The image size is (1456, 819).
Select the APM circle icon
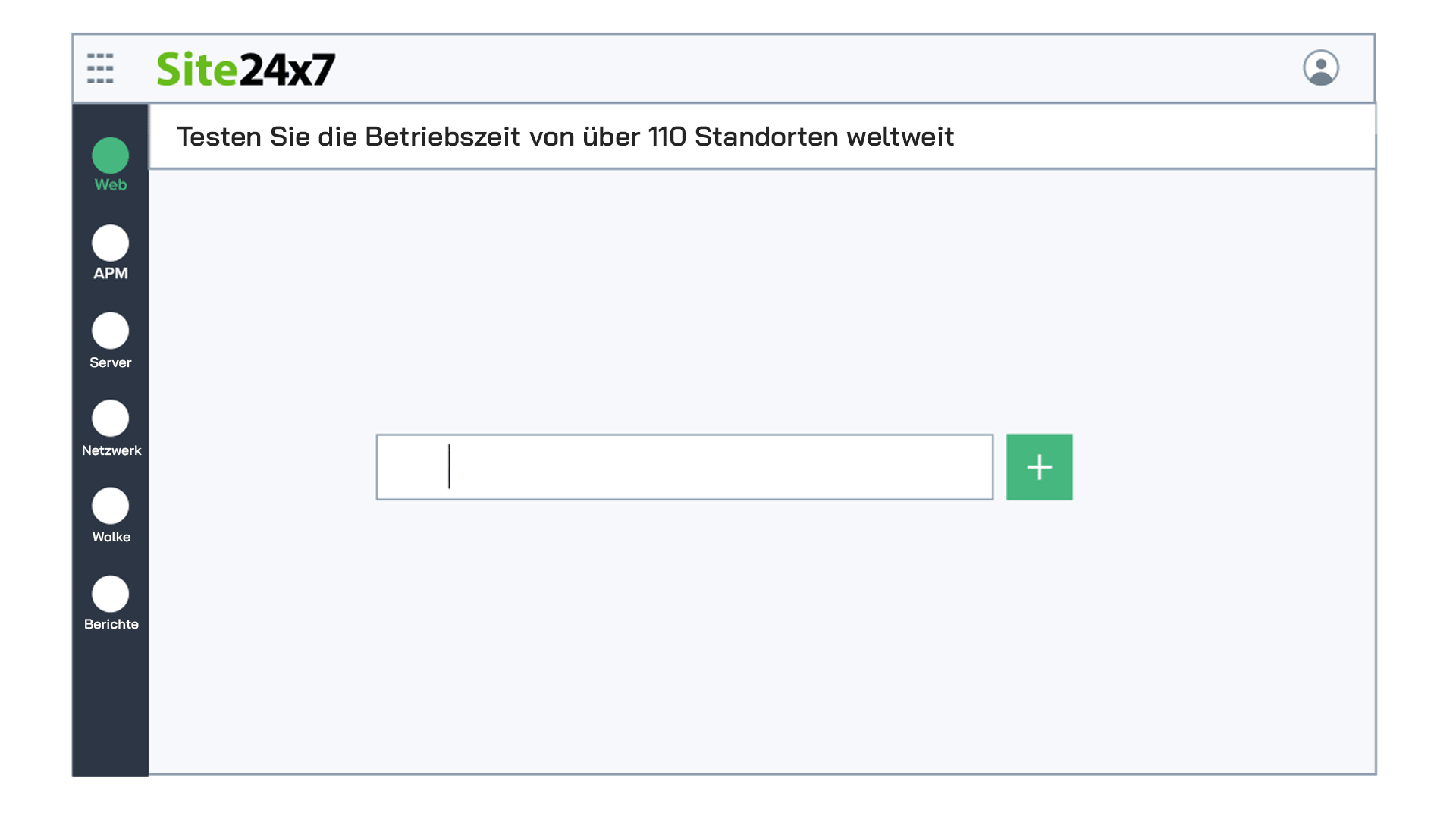coord(111,243)
